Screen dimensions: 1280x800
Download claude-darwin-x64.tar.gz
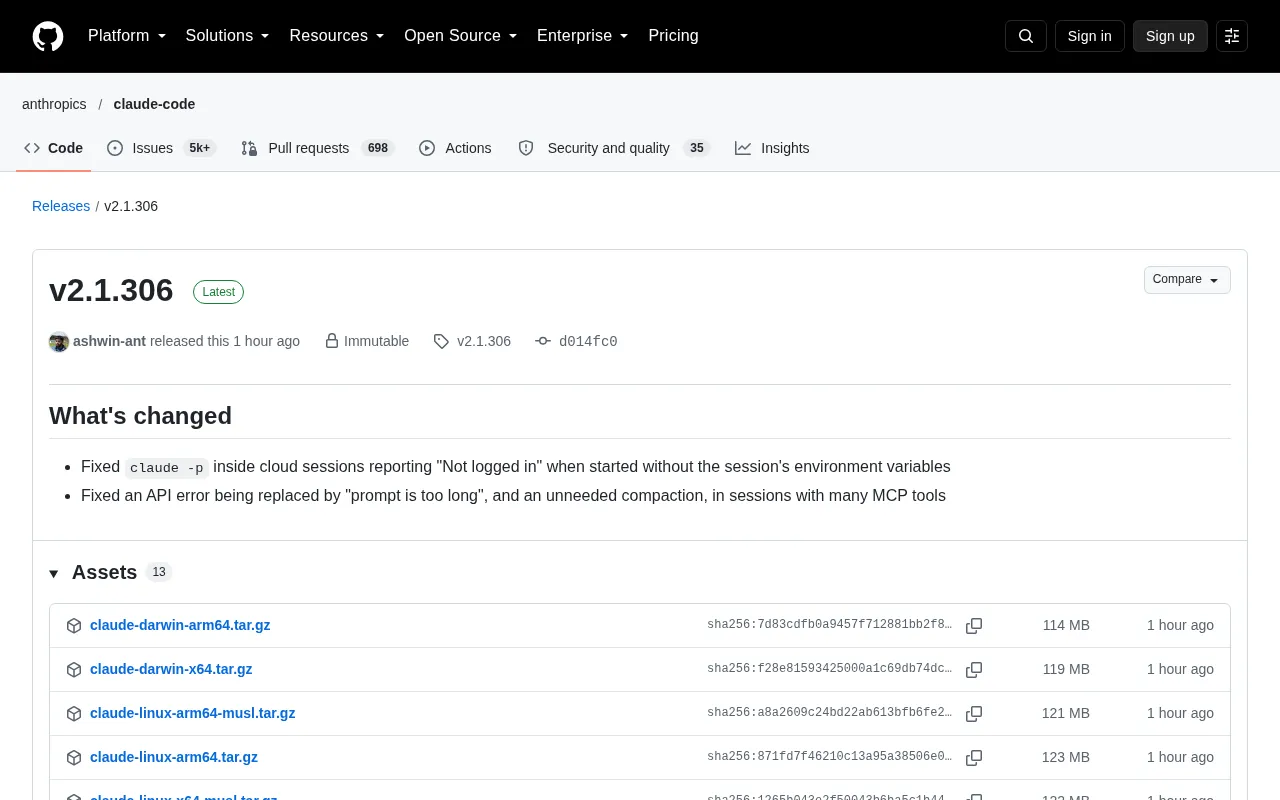171,669
